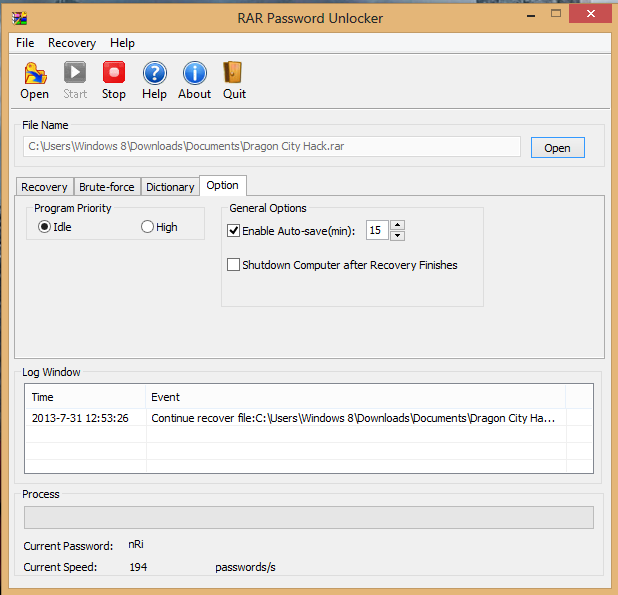Switch to the Dictionary tab
The image size is (618, 595).
[170, 187]
